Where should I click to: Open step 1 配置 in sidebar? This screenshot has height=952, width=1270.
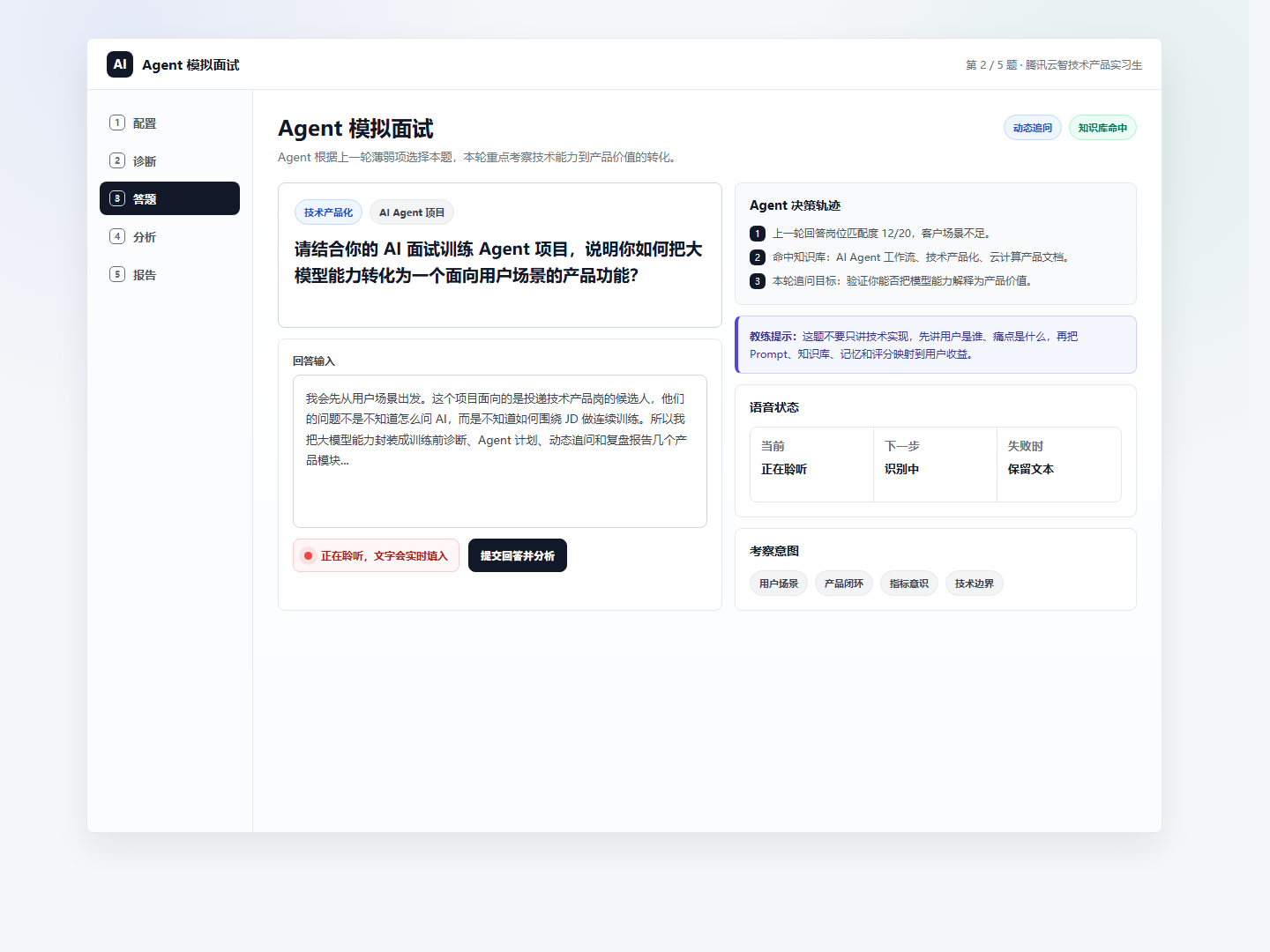click(x=169, y=123)
